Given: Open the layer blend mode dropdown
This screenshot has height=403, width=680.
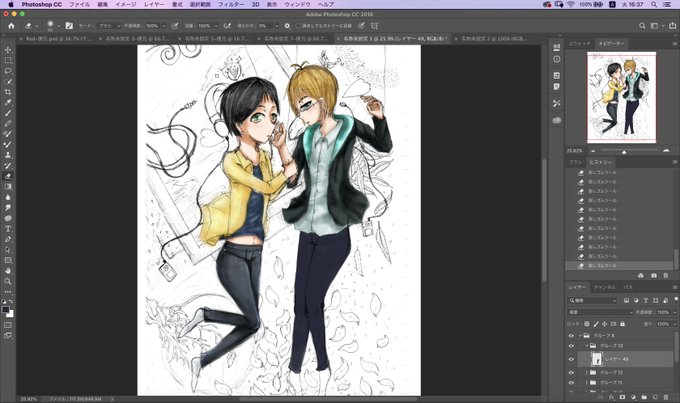Looking at the screenshot, I should click(x=601, y=312).
